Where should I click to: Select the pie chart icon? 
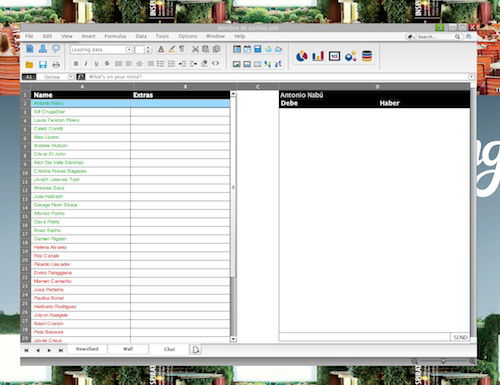(x=302, y=56)
